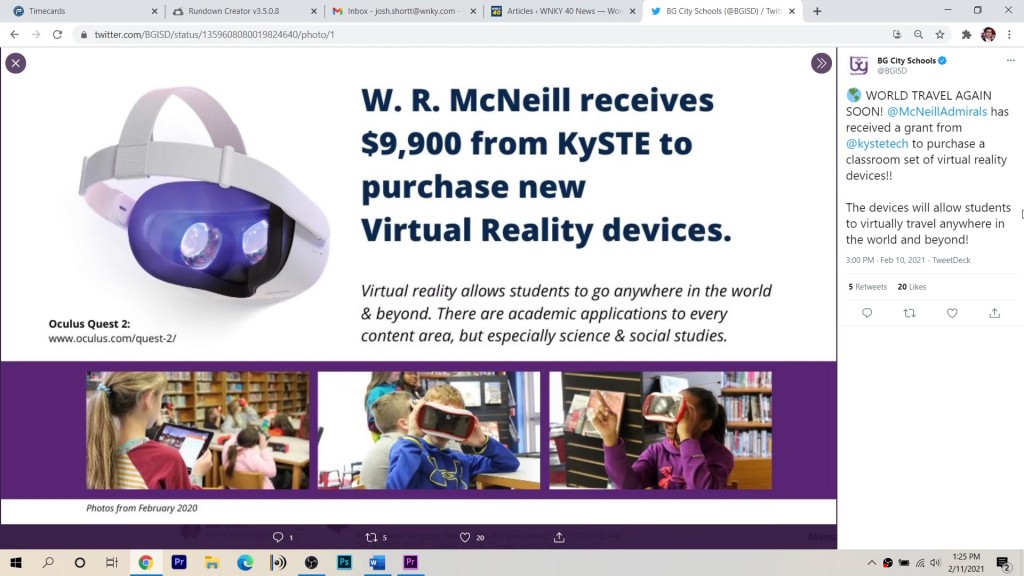The height and width of the screenshot is (576, 1024).
Task: Like the tweet with the sidebar heart
Action: [952, 313]
